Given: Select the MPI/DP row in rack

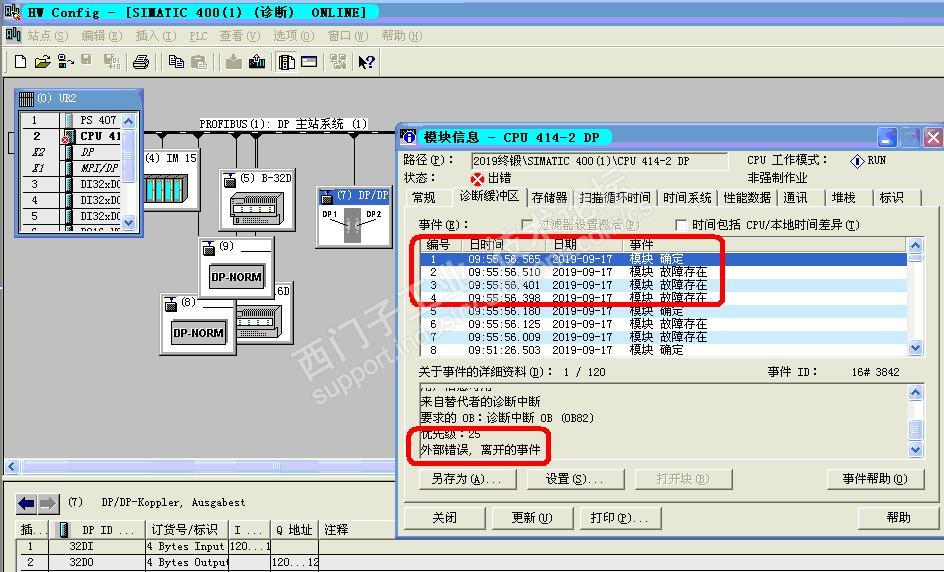Looking at the screenshot, I should click(71, 168).
